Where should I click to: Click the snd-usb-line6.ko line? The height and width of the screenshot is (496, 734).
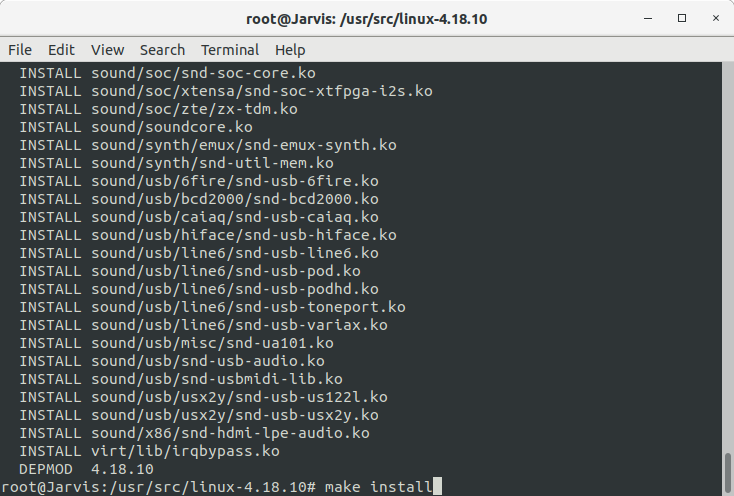tap(199, 254)
